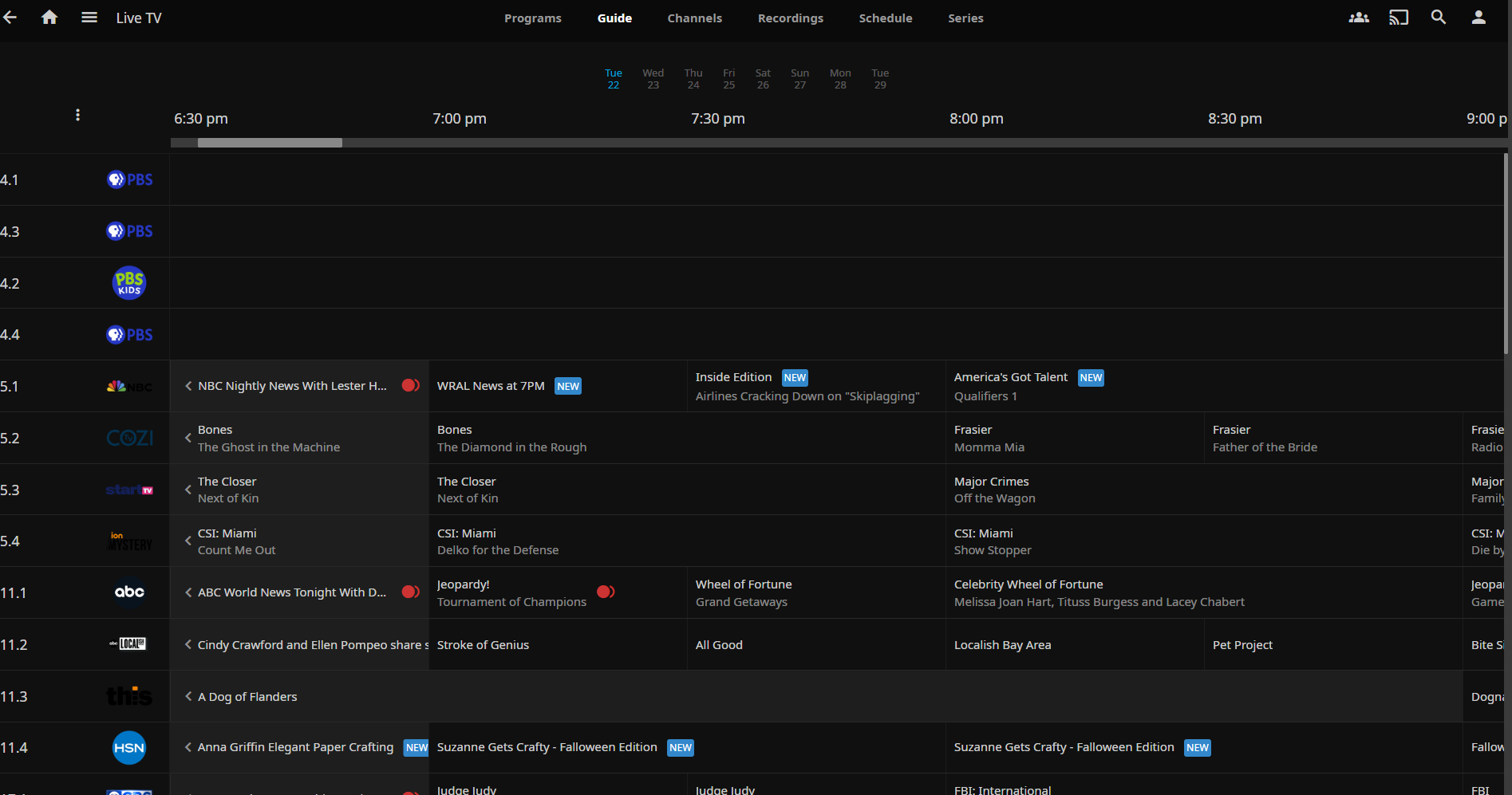Open the hamburger navigation menu
Image resolution: width=1512 pixels, height=795 pixels.
[x=89, y=18]
